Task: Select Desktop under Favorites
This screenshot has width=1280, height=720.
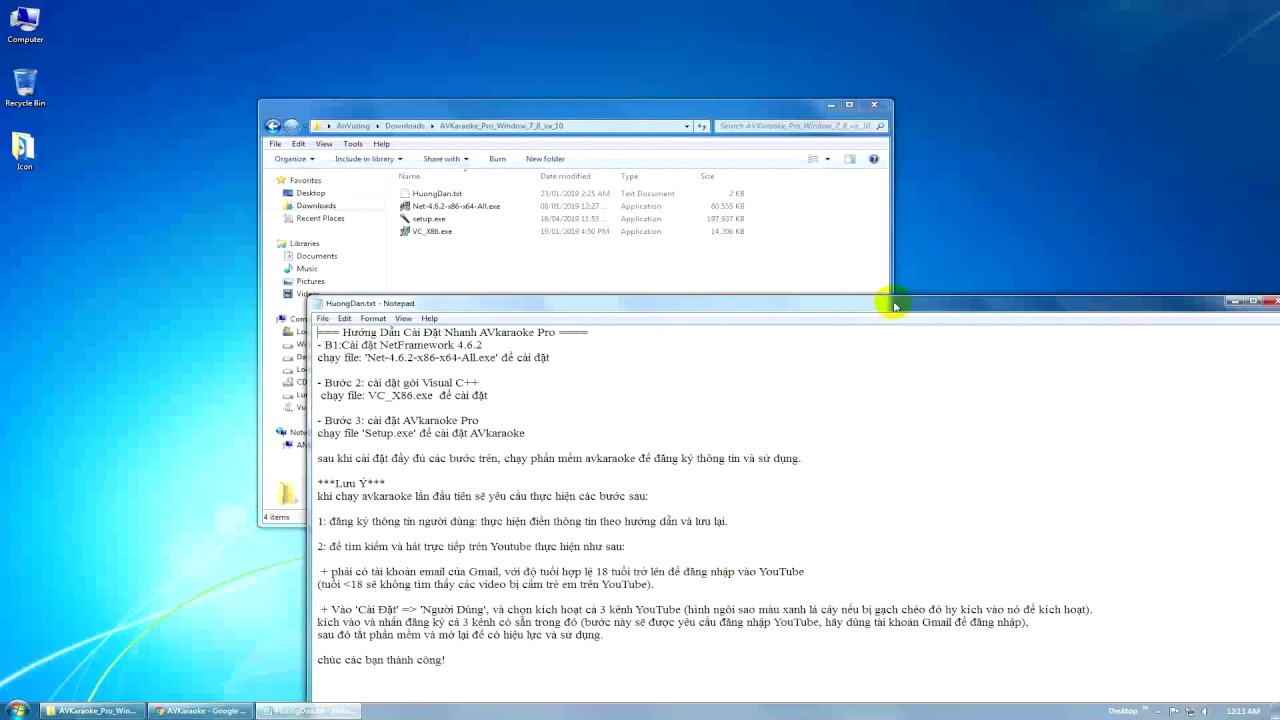Action: tap(310, 193)
